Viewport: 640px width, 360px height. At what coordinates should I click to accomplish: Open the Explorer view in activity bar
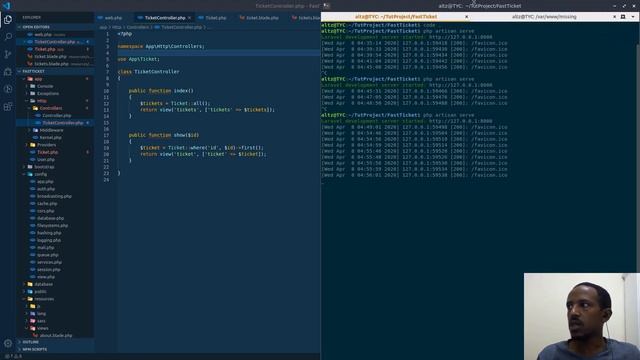point(8,20)
